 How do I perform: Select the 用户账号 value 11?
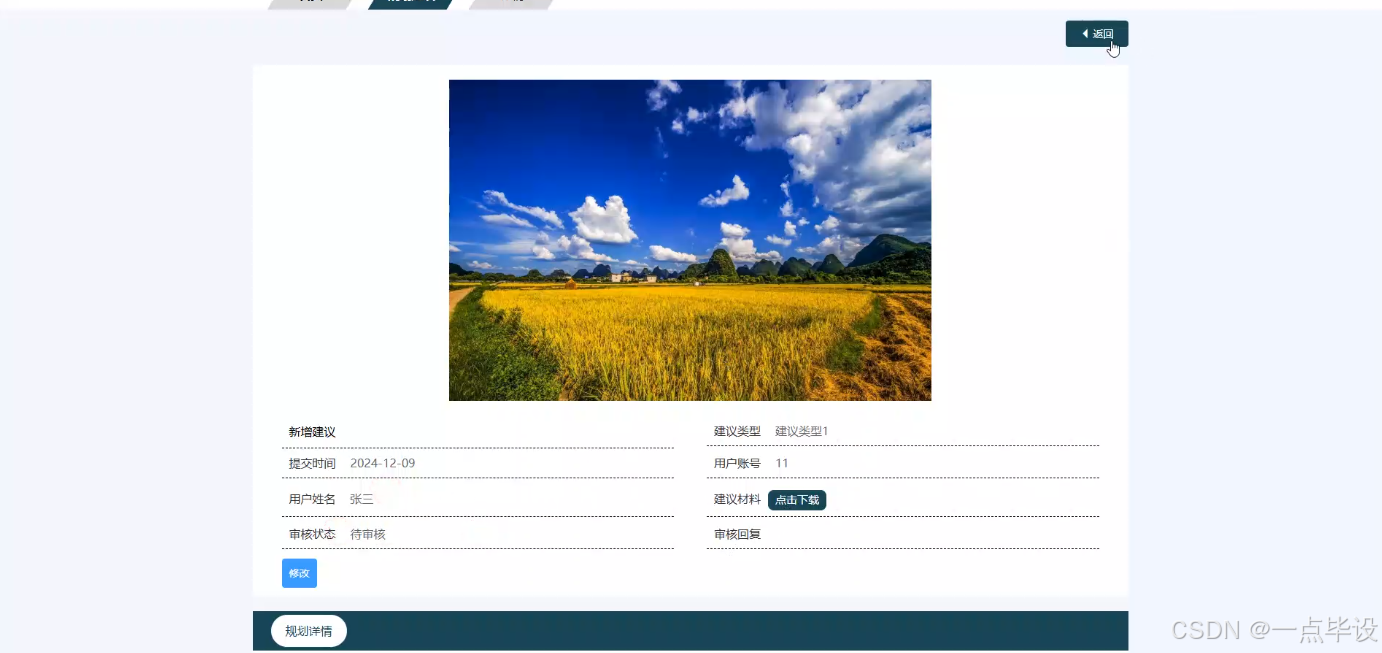coord(782,463)
